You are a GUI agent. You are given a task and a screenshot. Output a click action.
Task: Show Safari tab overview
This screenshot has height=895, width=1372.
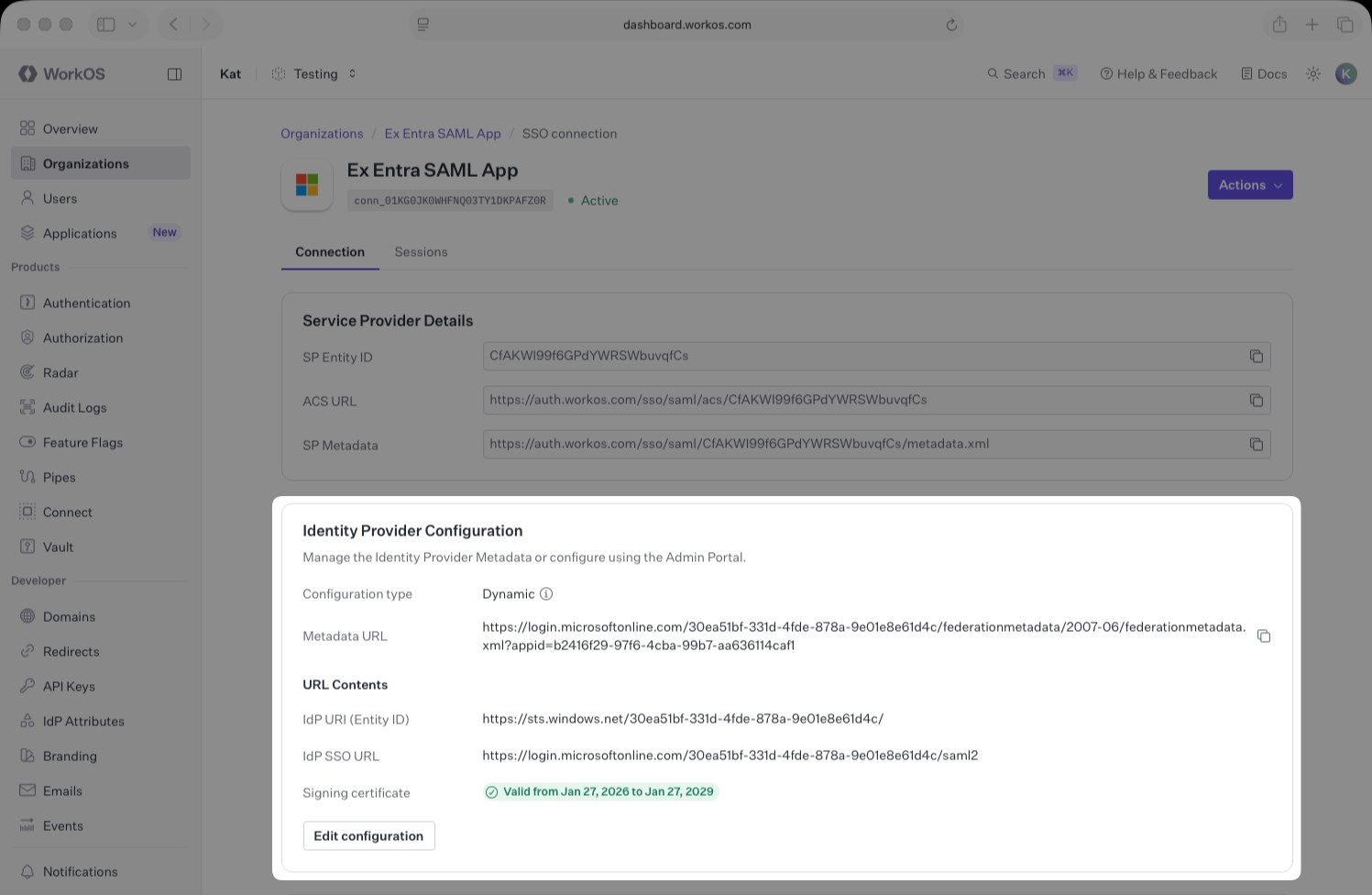tap(1345, 25)
